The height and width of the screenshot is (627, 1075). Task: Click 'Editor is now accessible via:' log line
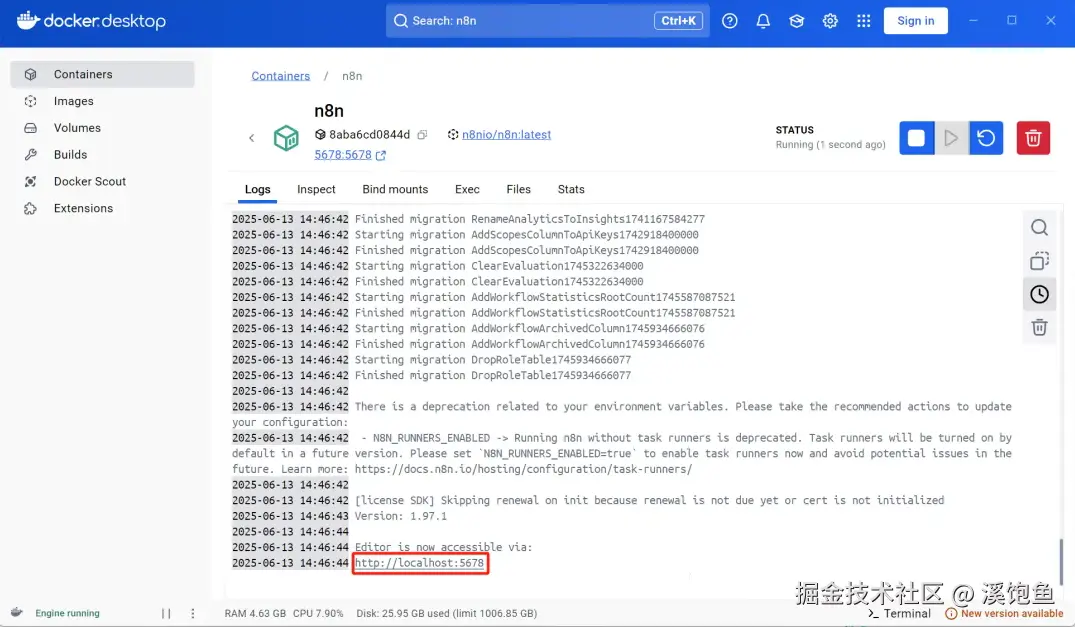click(443, 547)
